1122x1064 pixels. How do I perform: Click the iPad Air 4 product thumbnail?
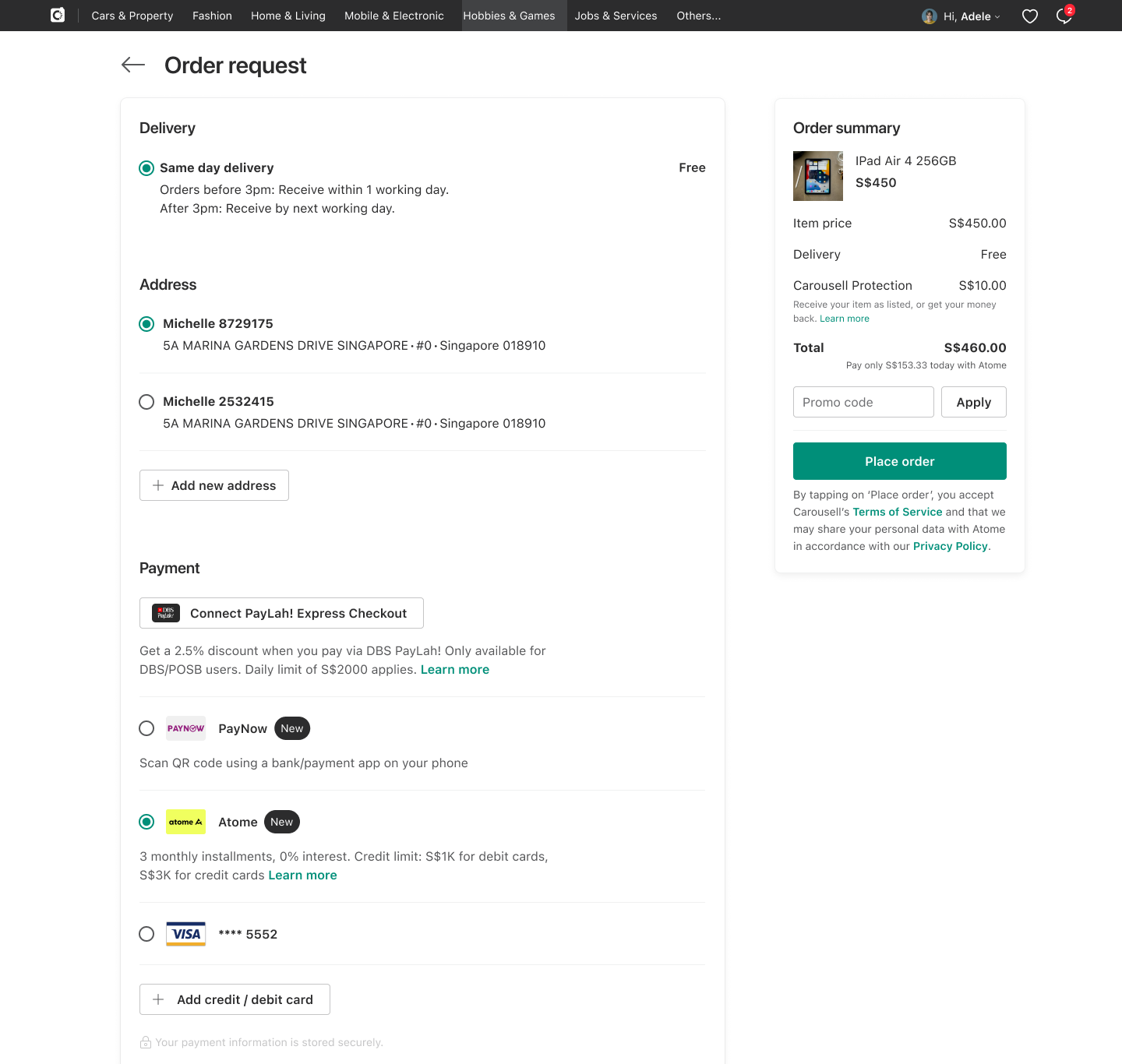coord(817,176)
